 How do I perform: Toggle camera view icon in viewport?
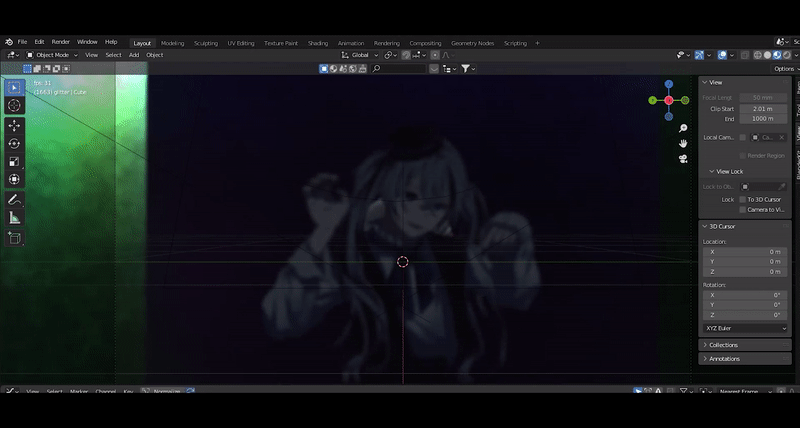click(683, 159)
